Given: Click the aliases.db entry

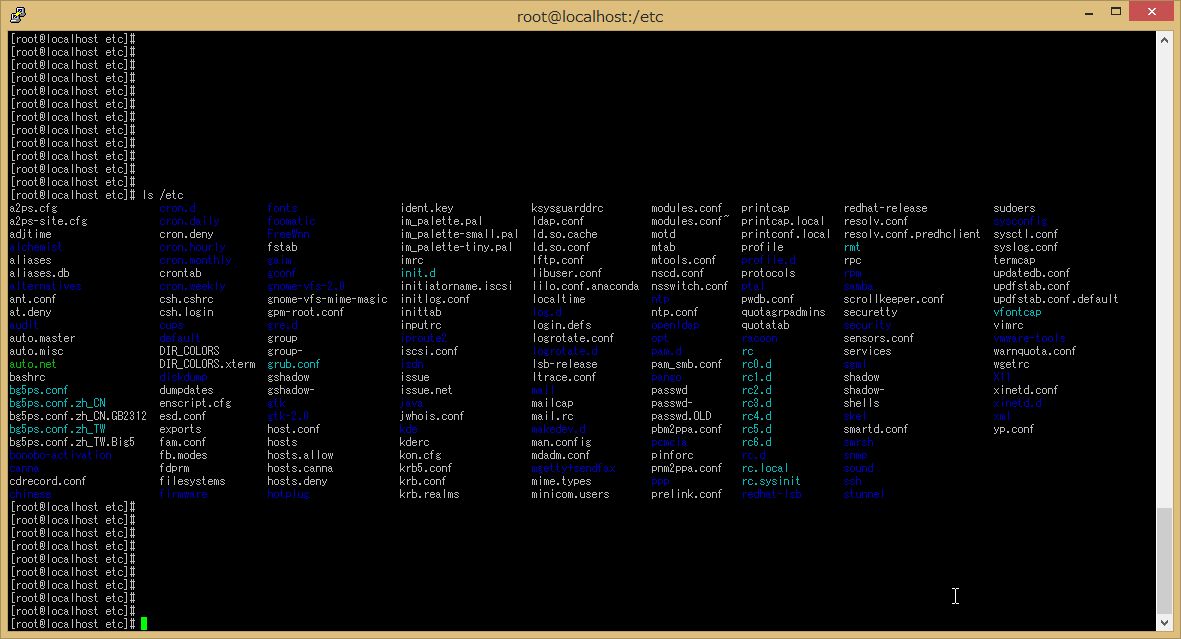Looking at the screenshot, I should pyautogui.click(x=39, y=273).
